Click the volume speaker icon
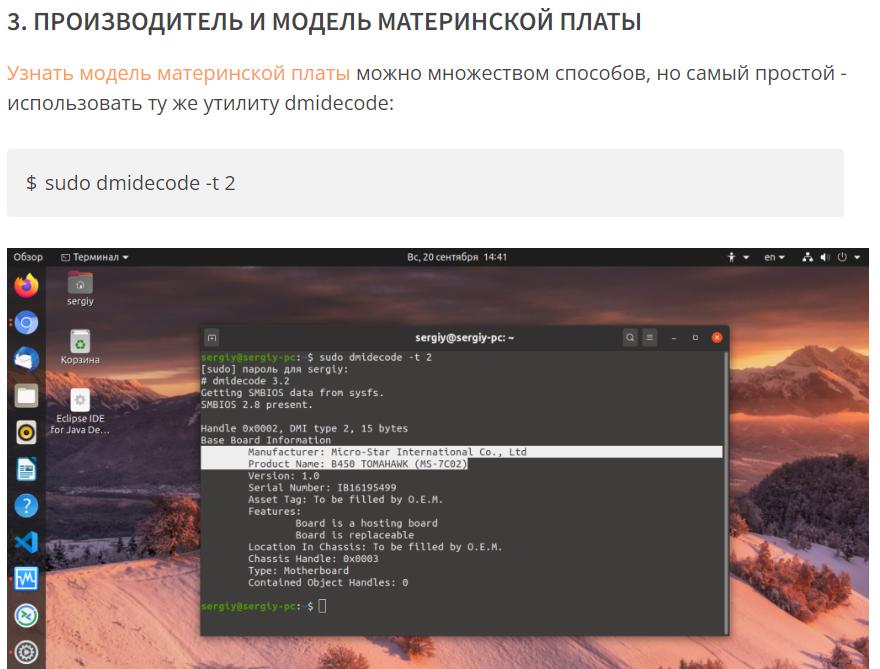Viewport: 880px width, 669px height. coord(824,257)
